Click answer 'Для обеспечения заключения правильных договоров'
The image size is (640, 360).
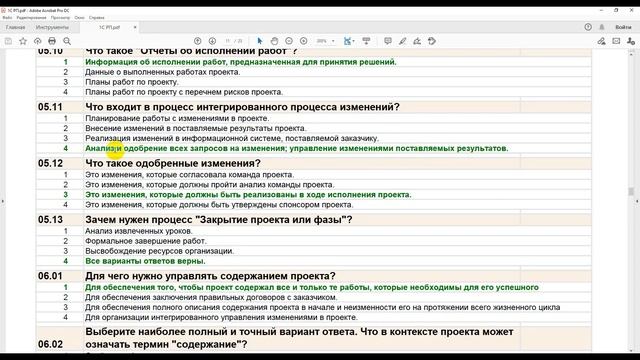click(211, 297)
